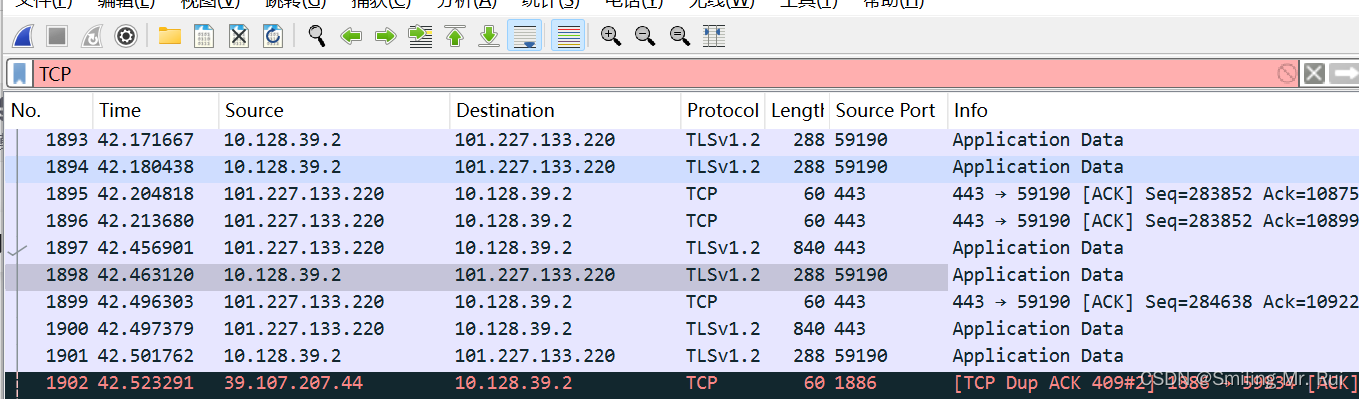This screenshot has width=1359, height=399.
Task: Select packet number 1893
Action: coord(682,140)
